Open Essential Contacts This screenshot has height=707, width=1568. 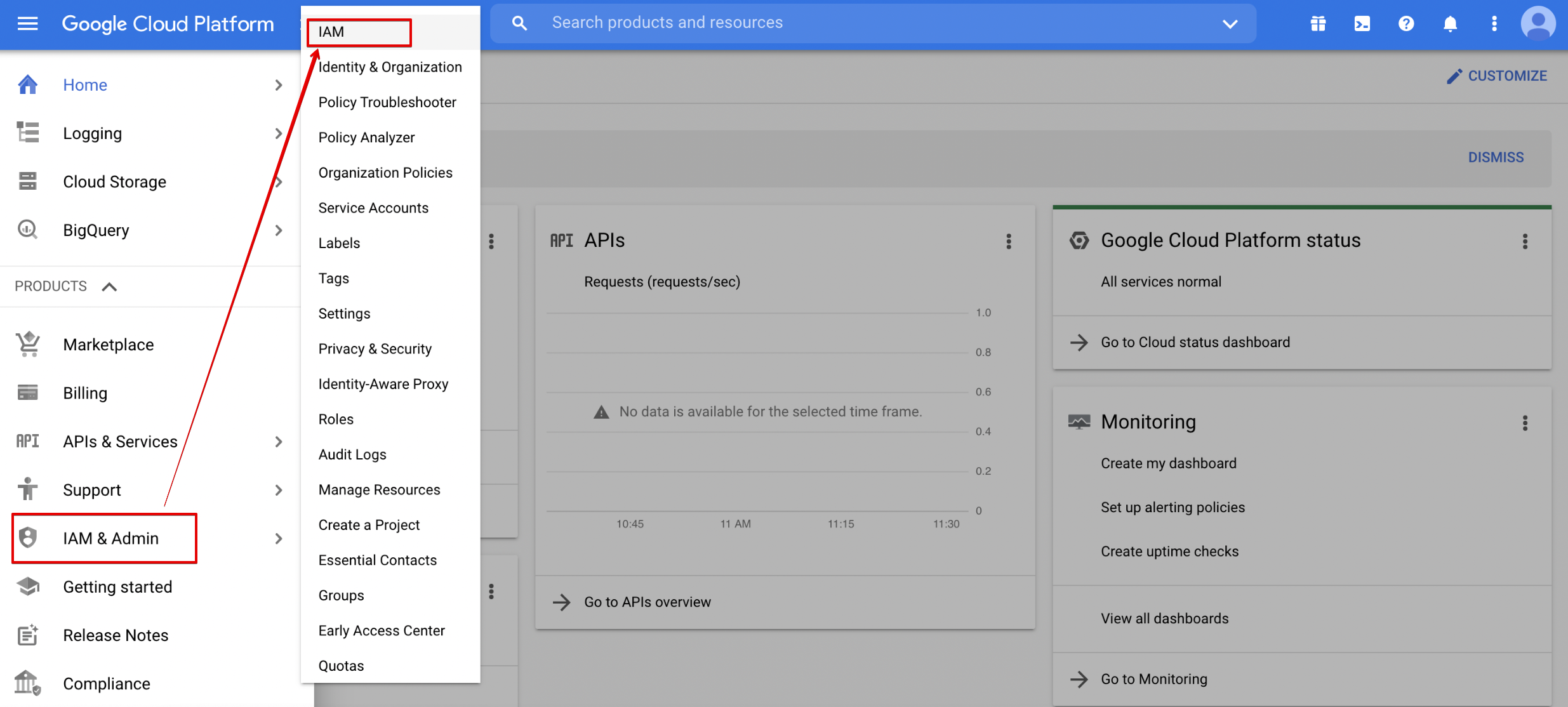click(x=390, y=560)
